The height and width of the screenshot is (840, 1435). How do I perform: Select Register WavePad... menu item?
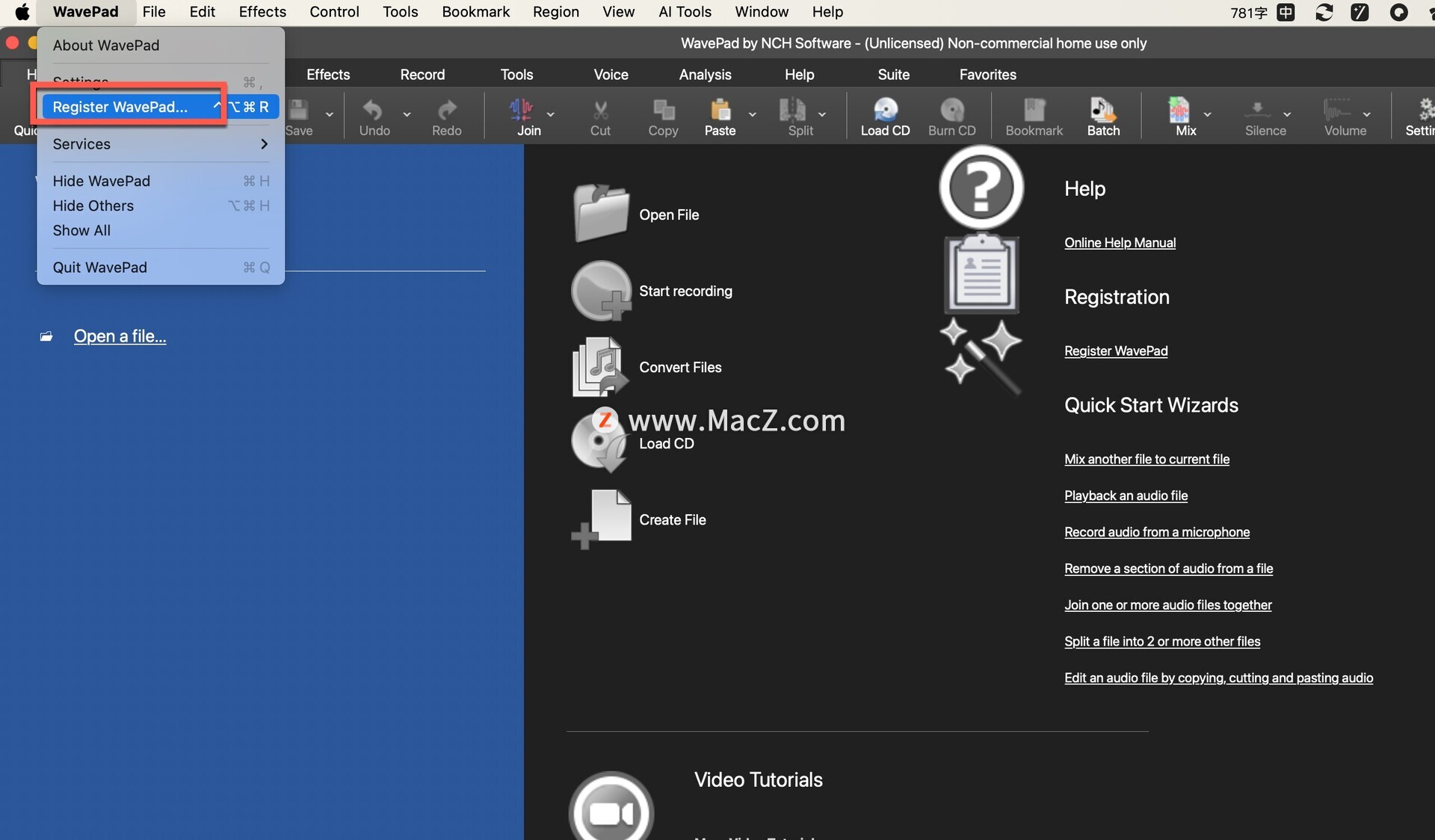coord(161,107)
